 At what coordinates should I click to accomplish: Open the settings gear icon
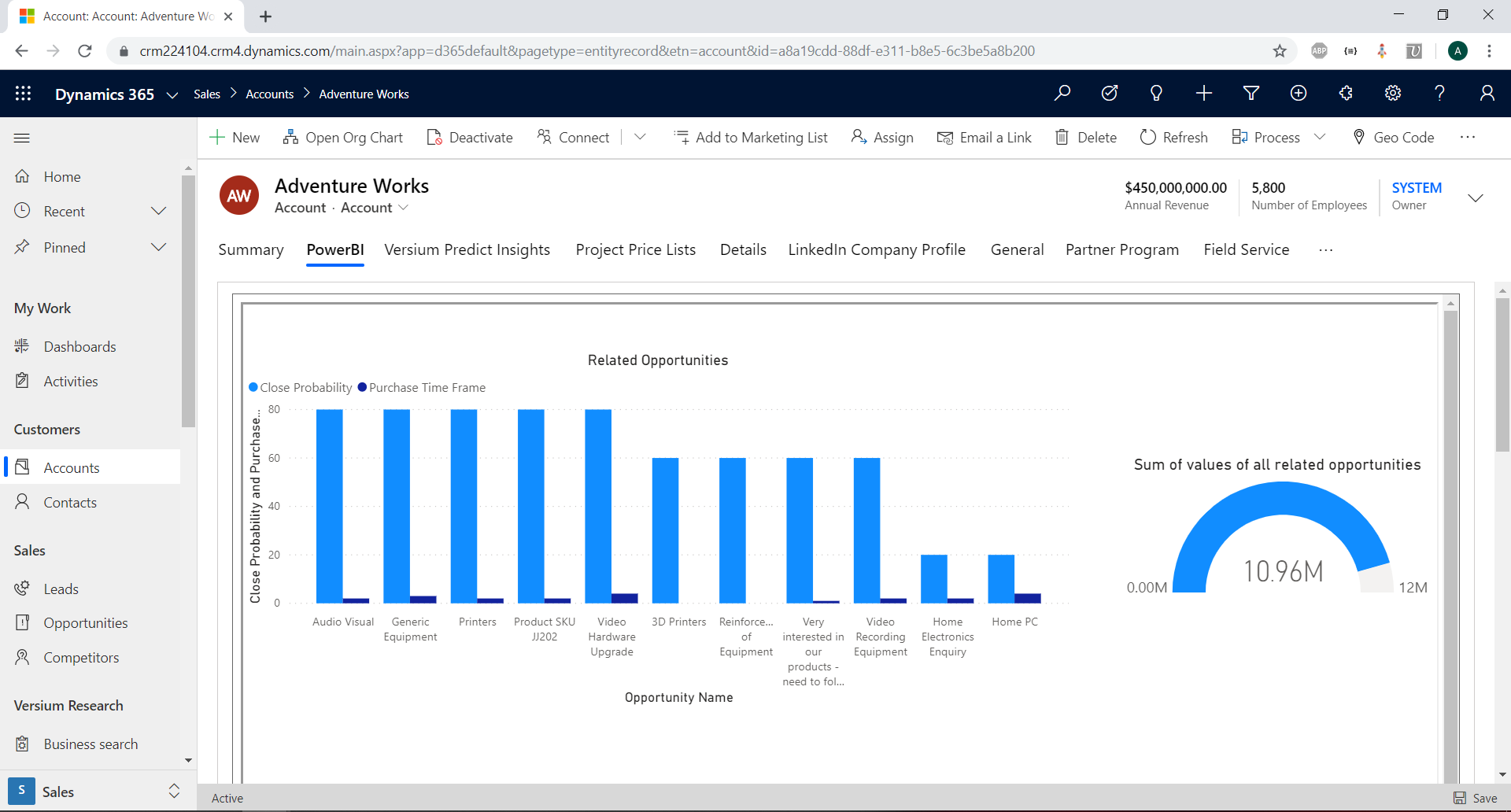[1393, 94]
